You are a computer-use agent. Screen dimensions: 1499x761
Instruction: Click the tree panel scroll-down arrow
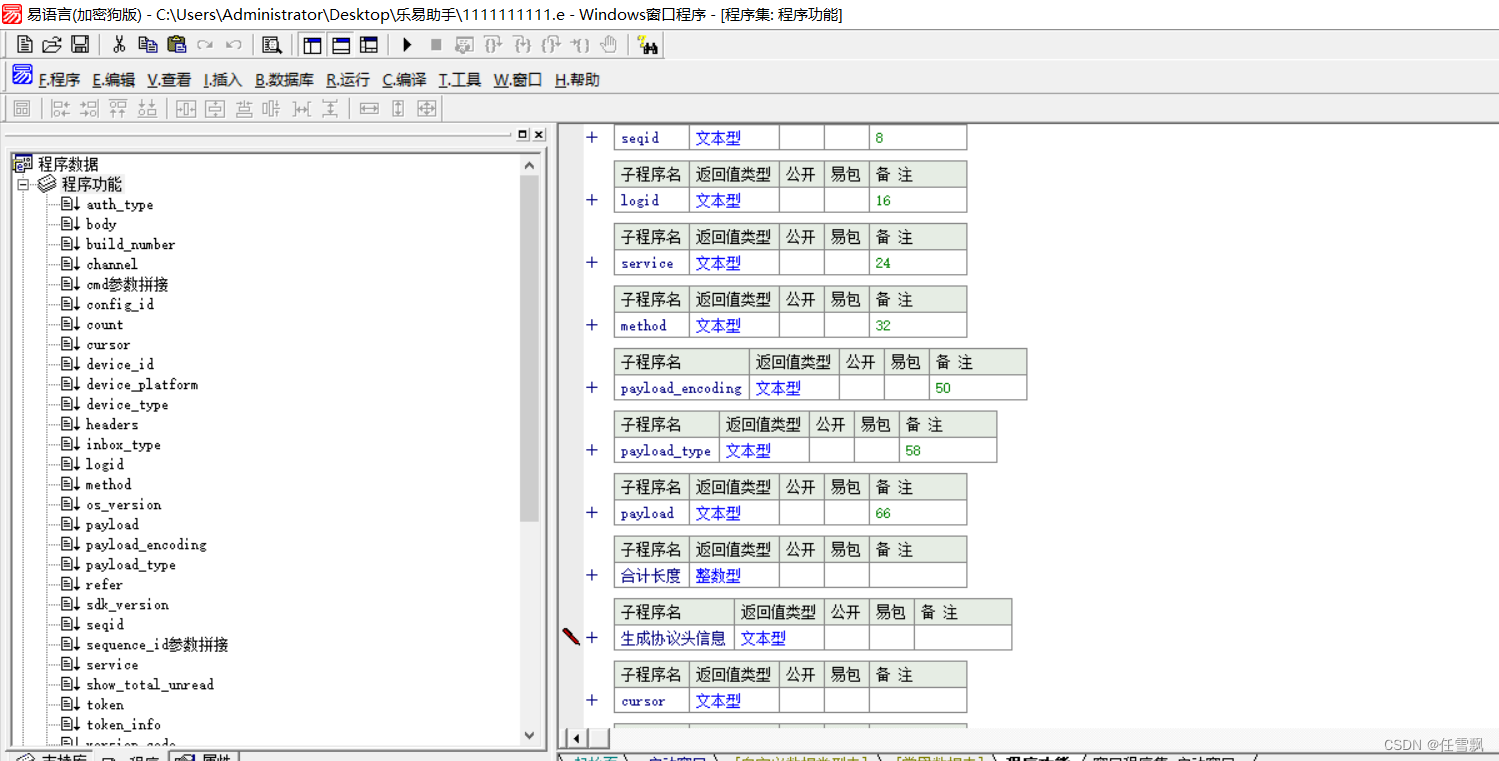[x=530, y=735]
